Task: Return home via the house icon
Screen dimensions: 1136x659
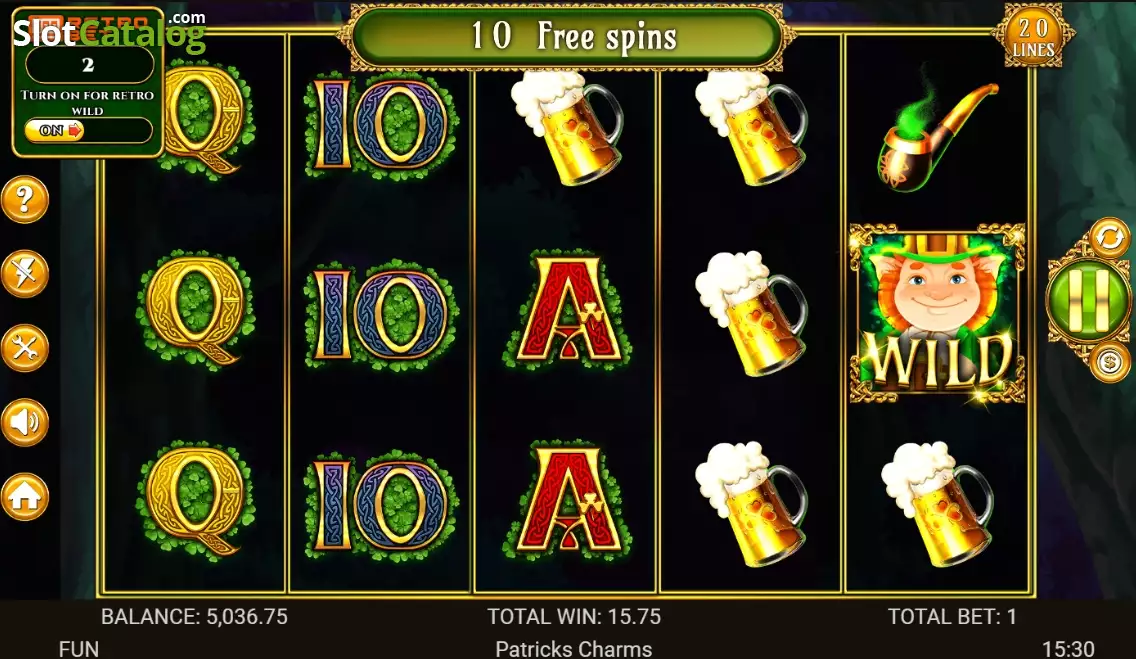Action: click(25, 497)
